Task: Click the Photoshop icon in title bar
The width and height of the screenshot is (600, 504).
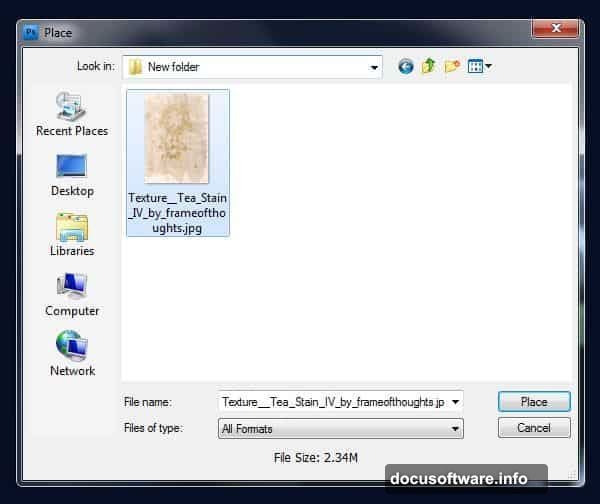Action: point(31,33)
